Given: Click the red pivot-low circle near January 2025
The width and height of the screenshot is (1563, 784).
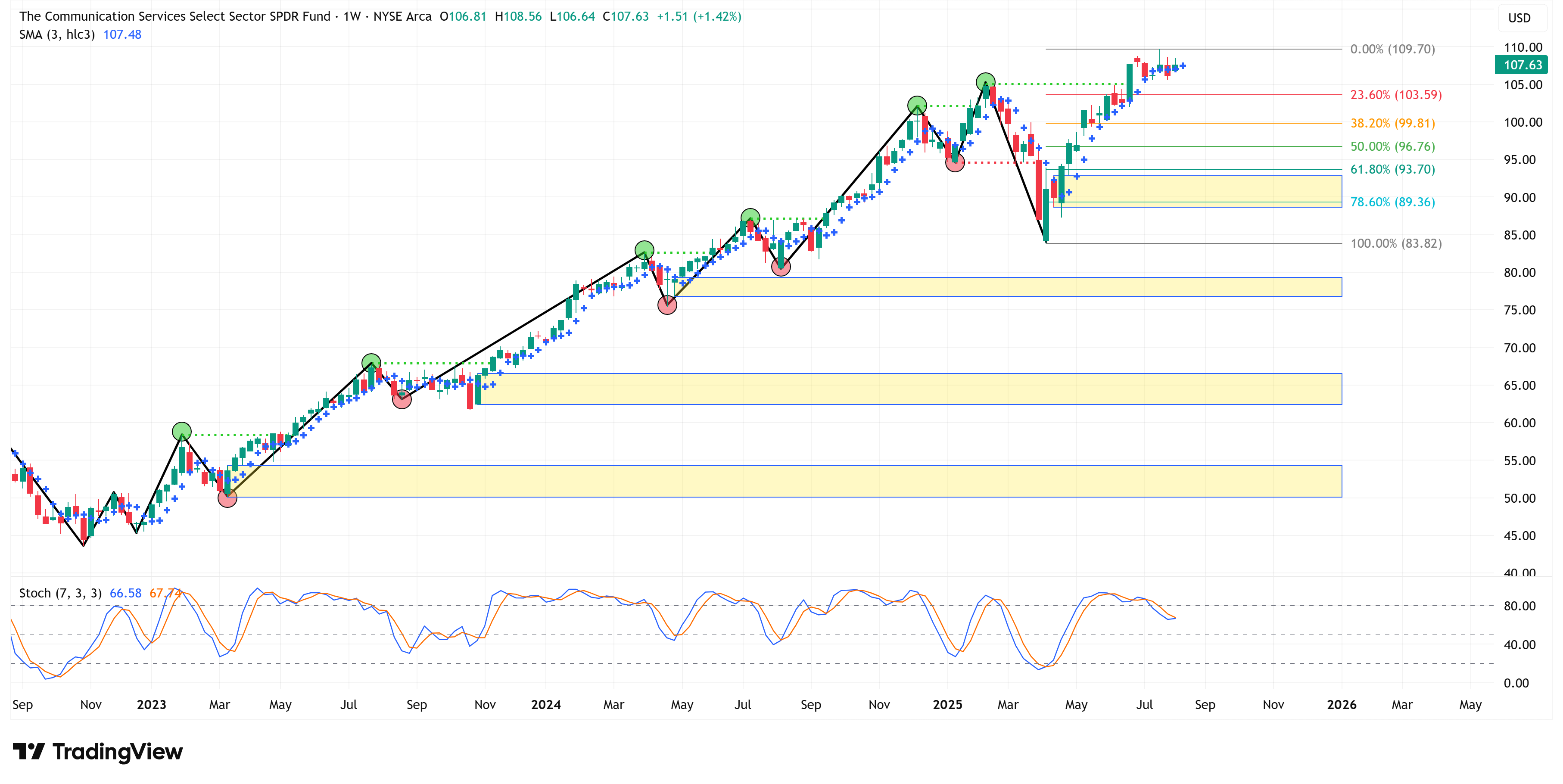Looking at the screenshot, I should (x=955, y=163).
